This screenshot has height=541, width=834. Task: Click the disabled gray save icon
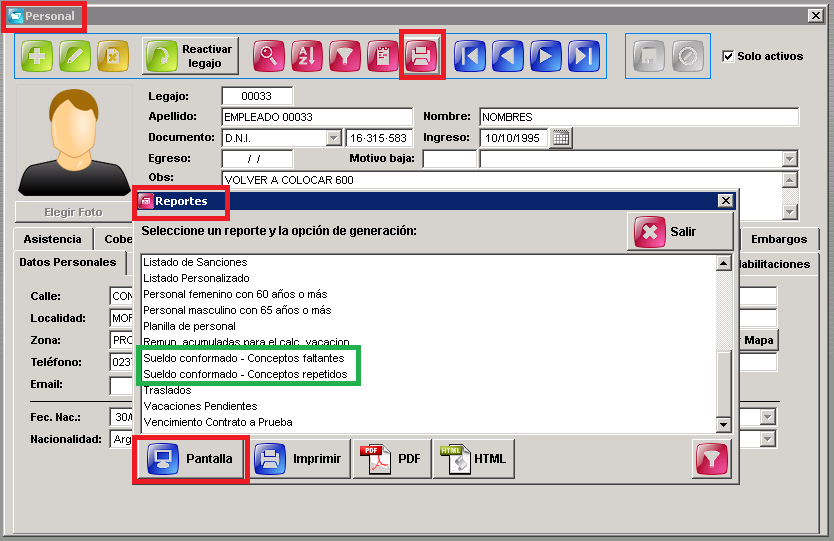(649, 56)
